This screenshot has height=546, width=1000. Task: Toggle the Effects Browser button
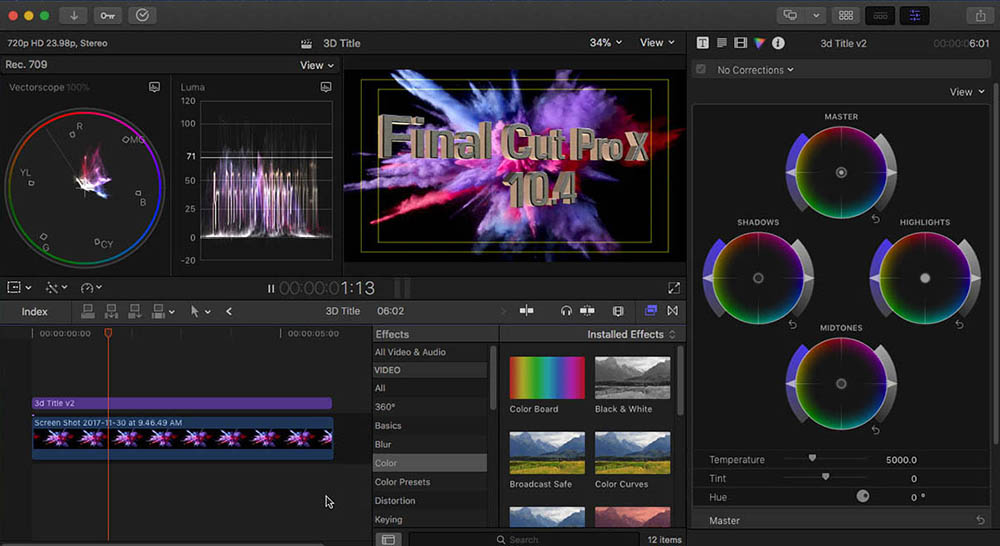pos(651,311)
